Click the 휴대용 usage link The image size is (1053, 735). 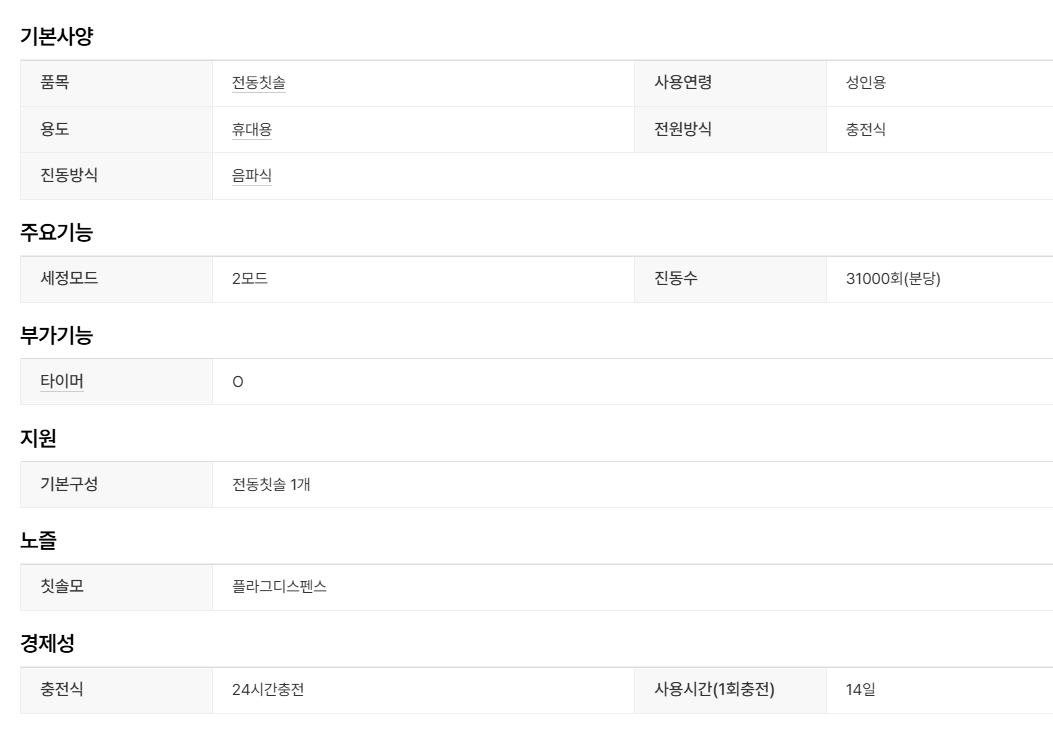click(x=252, y=129)
